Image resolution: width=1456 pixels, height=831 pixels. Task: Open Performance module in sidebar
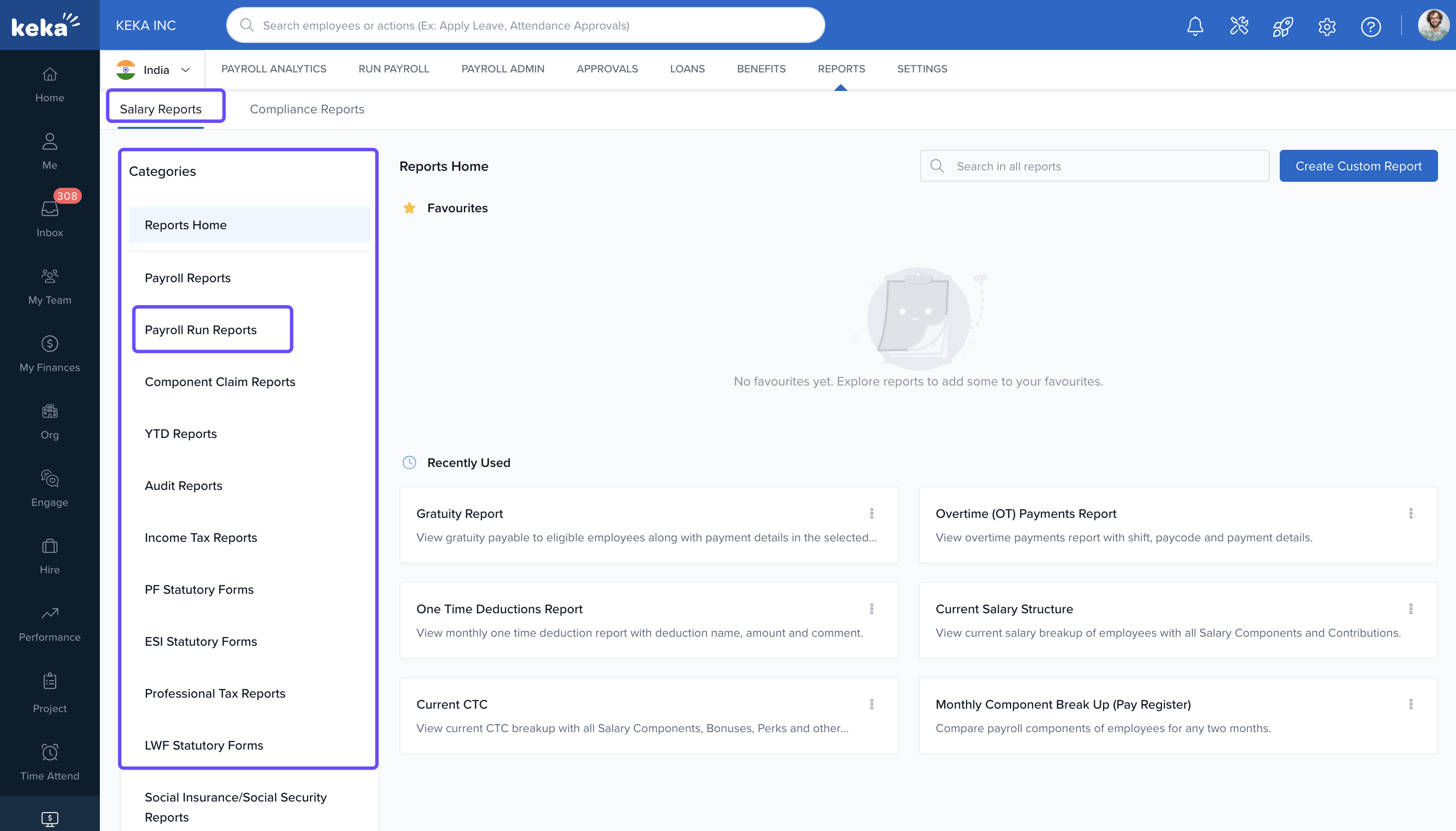[x=49, y=623]
